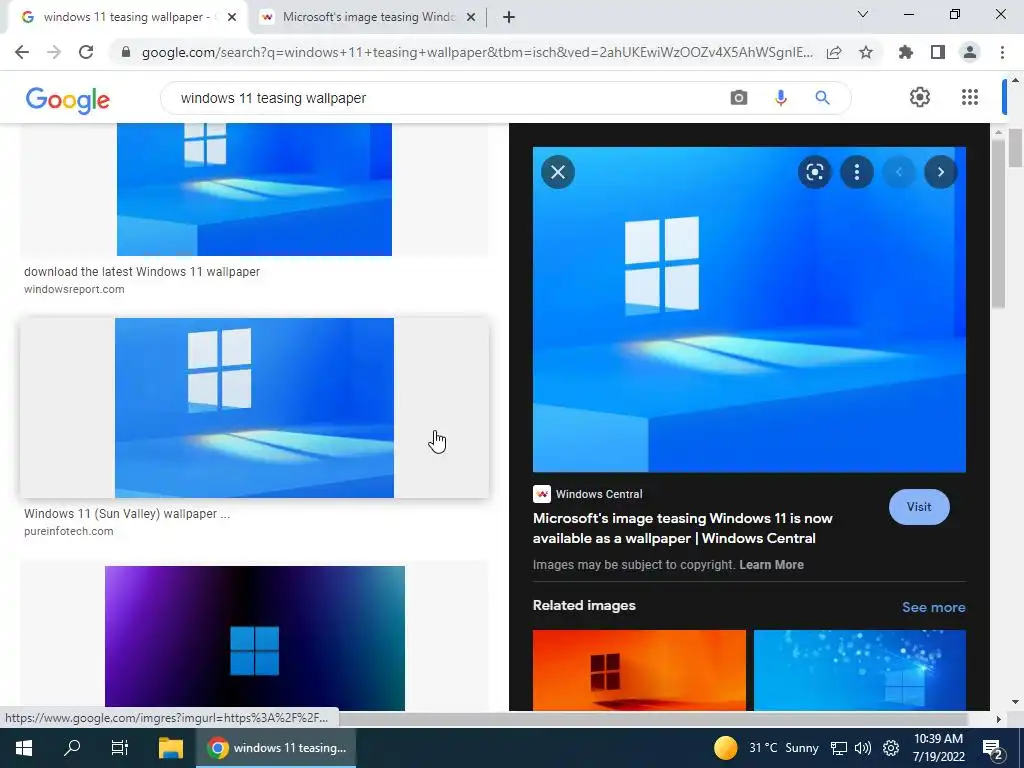Image resolution: width=1024 pixels, height=768 pixels.
Task: Switch to Microsoft's image teasing tab
Action: [x=368, y=17]
